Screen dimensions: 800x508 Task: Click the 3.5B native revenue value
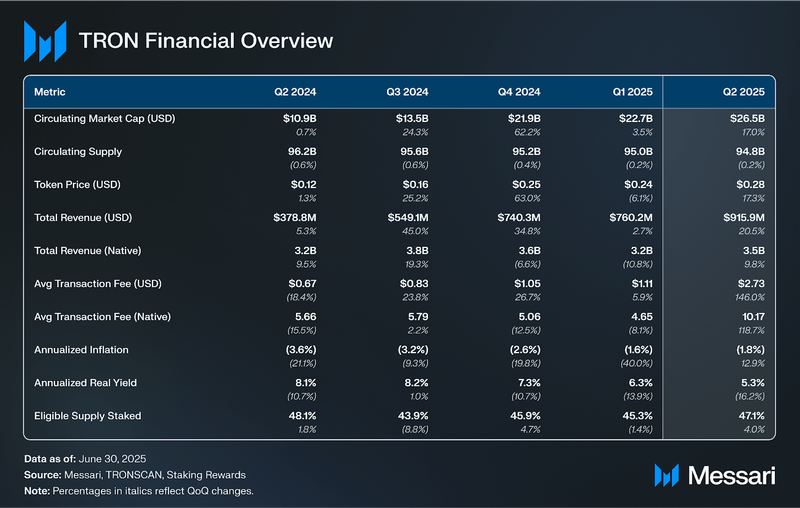click(x=754, y=250)
